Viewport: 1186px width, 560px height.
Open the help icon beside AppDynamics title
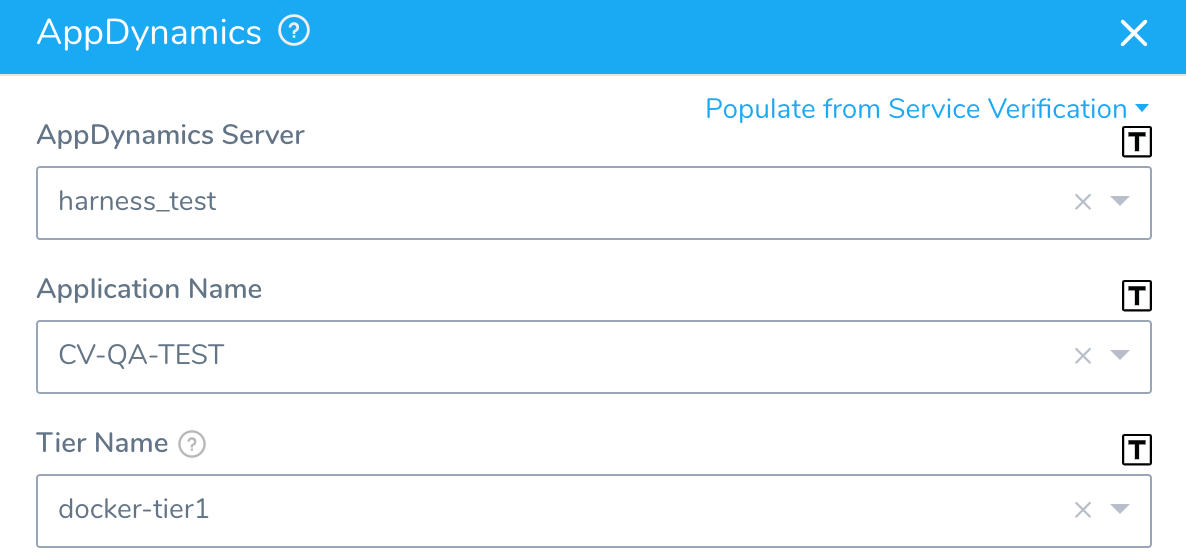(x=294, y=32)
